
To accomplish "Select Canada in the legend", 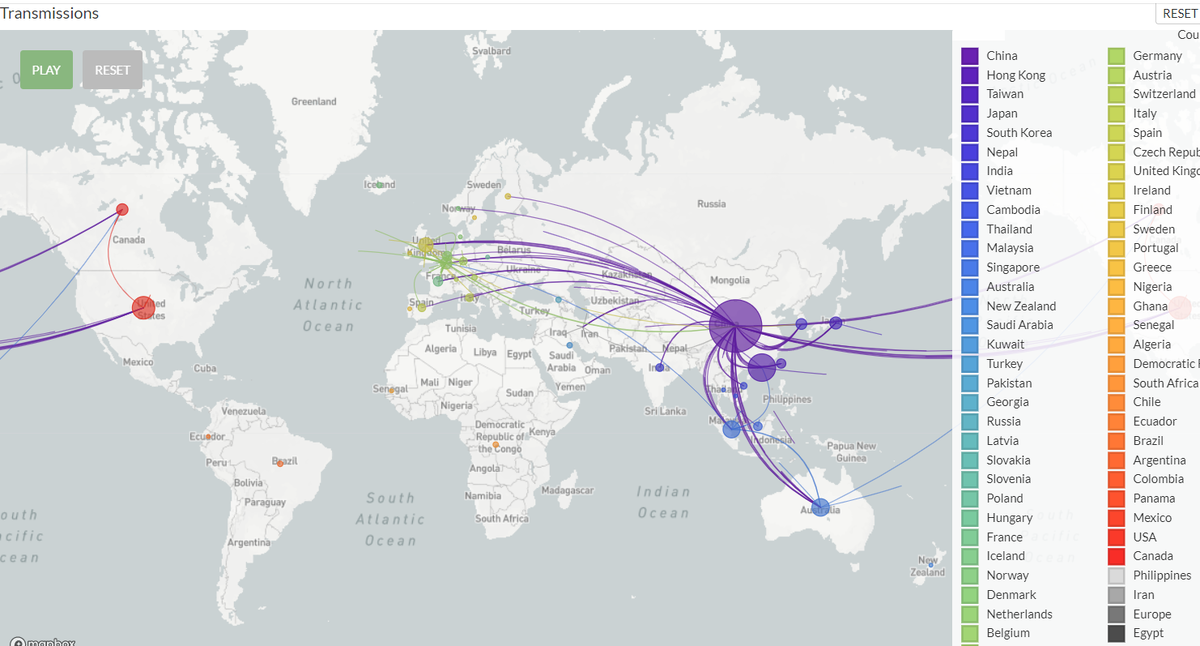I will click(x=1153, y=556).
